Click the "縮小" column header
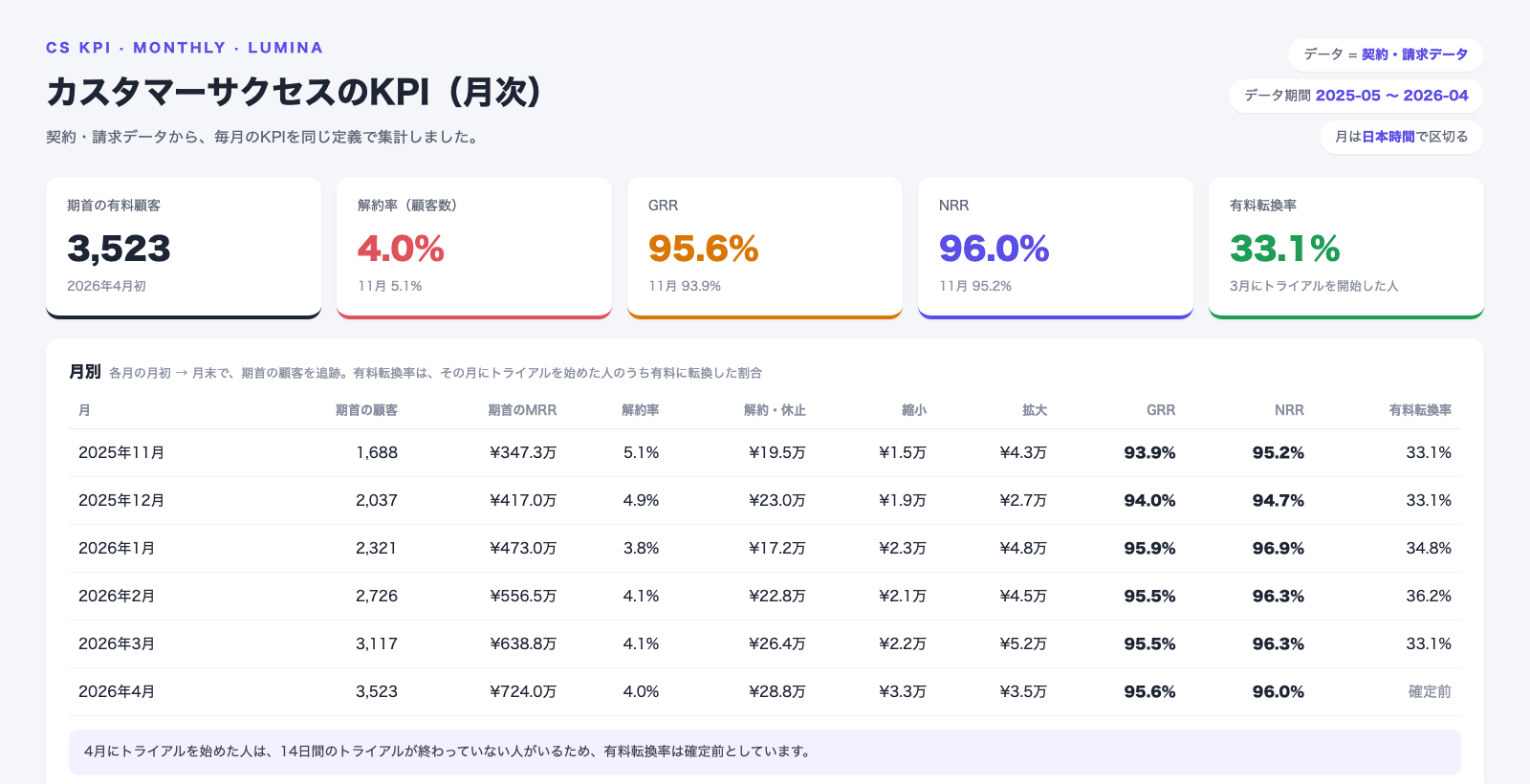The width and height of the screenshot is (1530, 784). (x=914, y=410)
